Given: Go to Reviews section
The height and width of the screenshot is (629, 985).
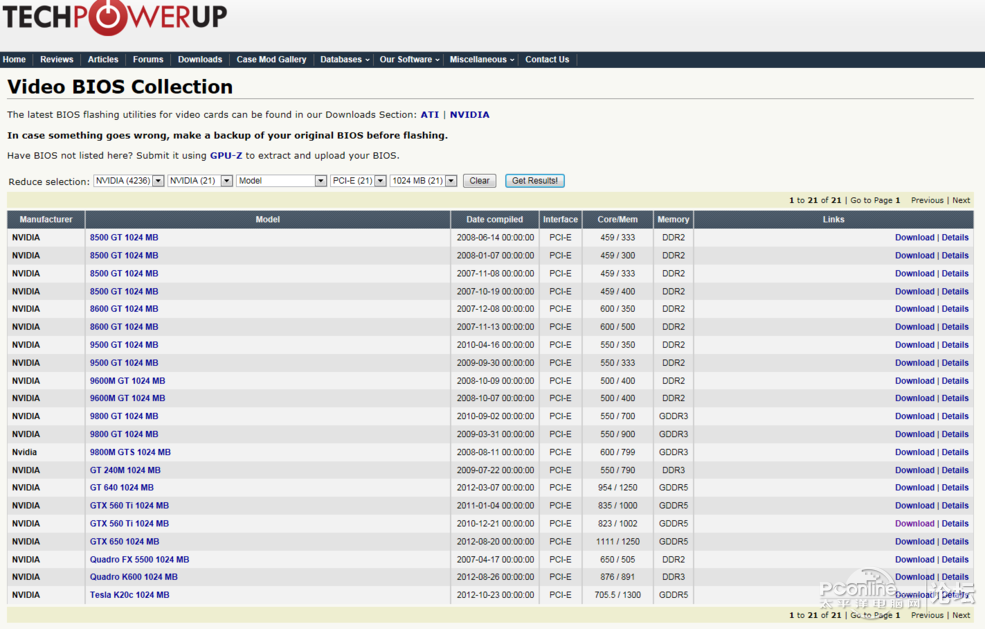Looking at the screenshot, I should pos(57,60).
